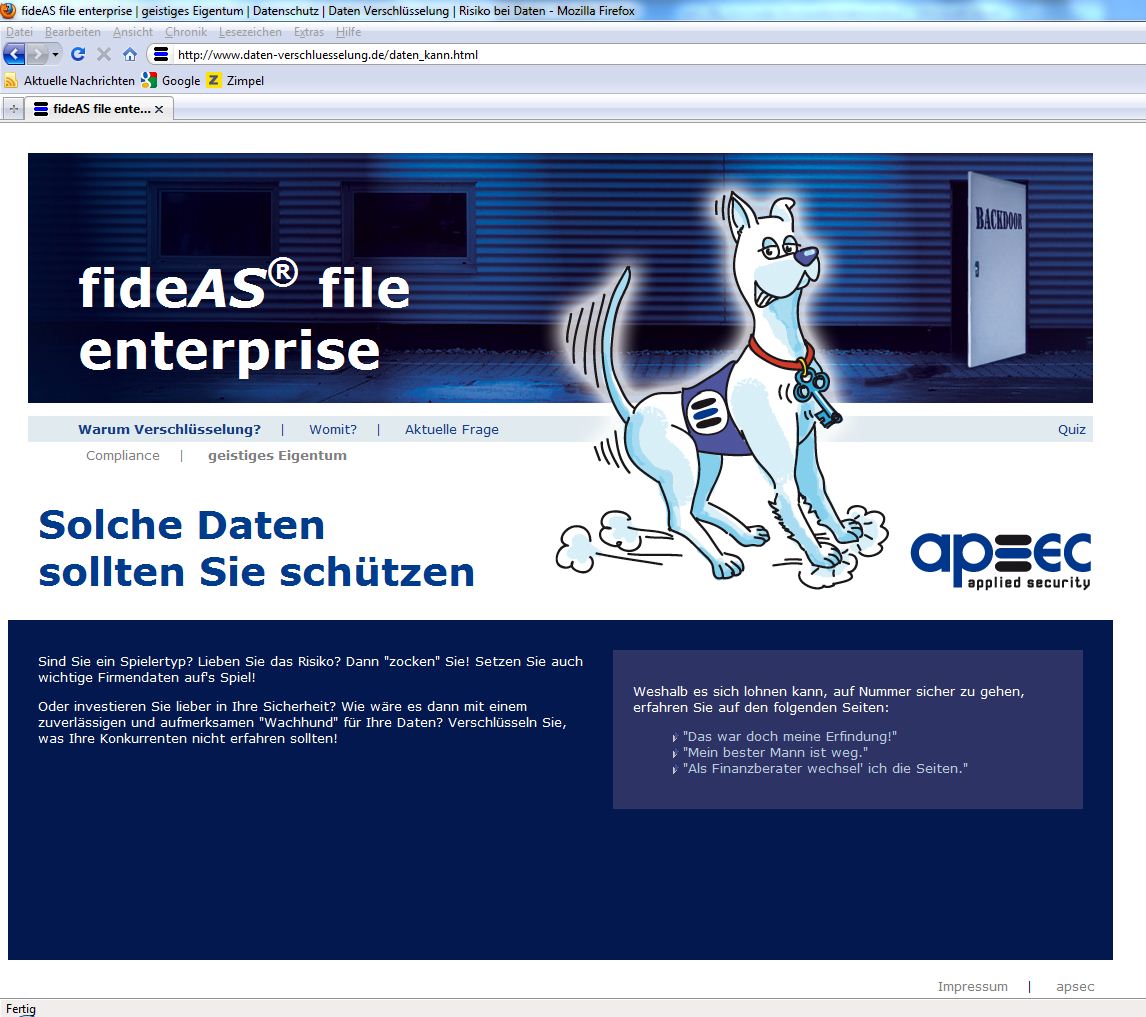Open the Extras menu

pos(308,32)
